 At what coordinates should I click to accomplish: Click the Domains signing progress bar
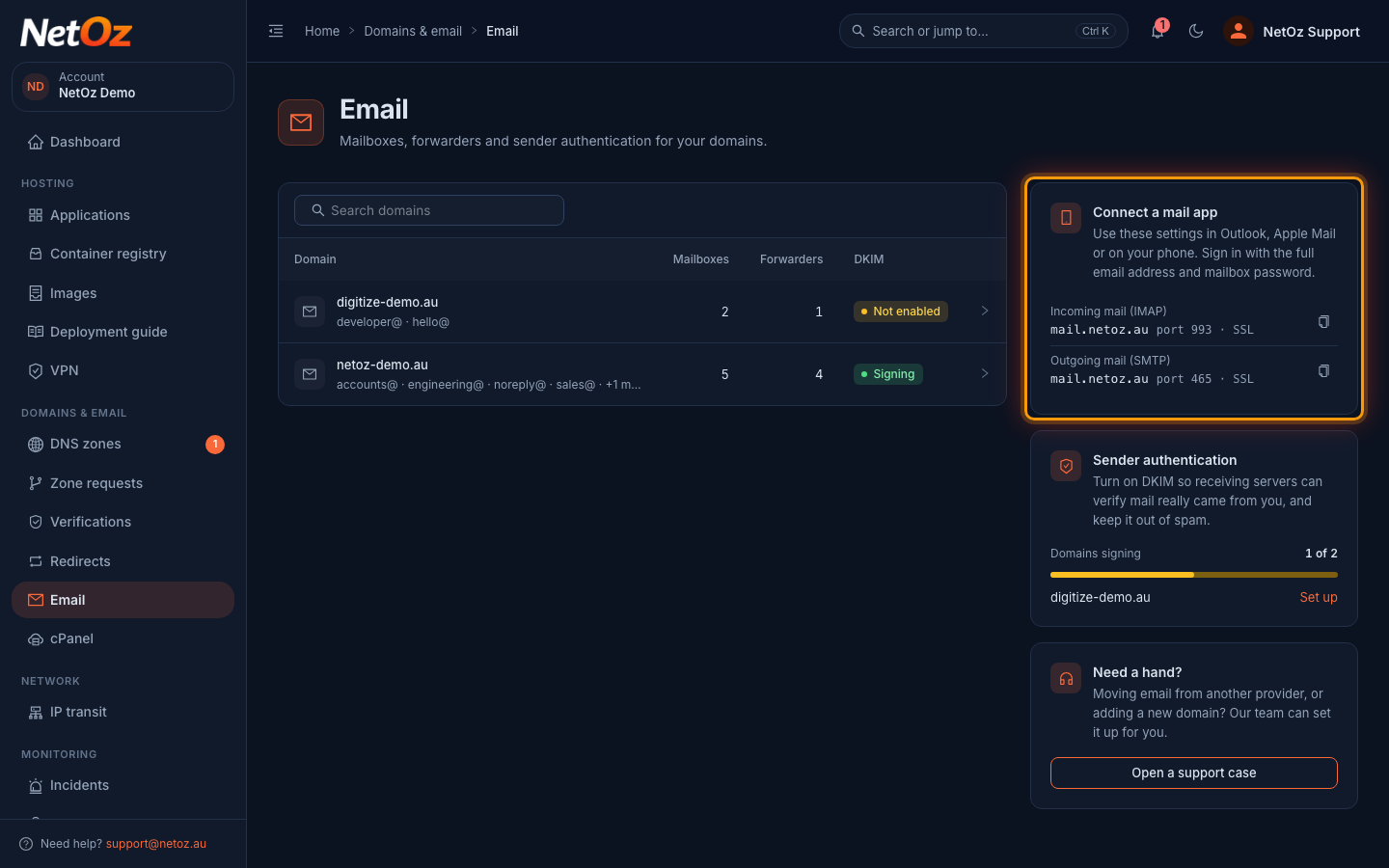click(x=1194, y=575)
